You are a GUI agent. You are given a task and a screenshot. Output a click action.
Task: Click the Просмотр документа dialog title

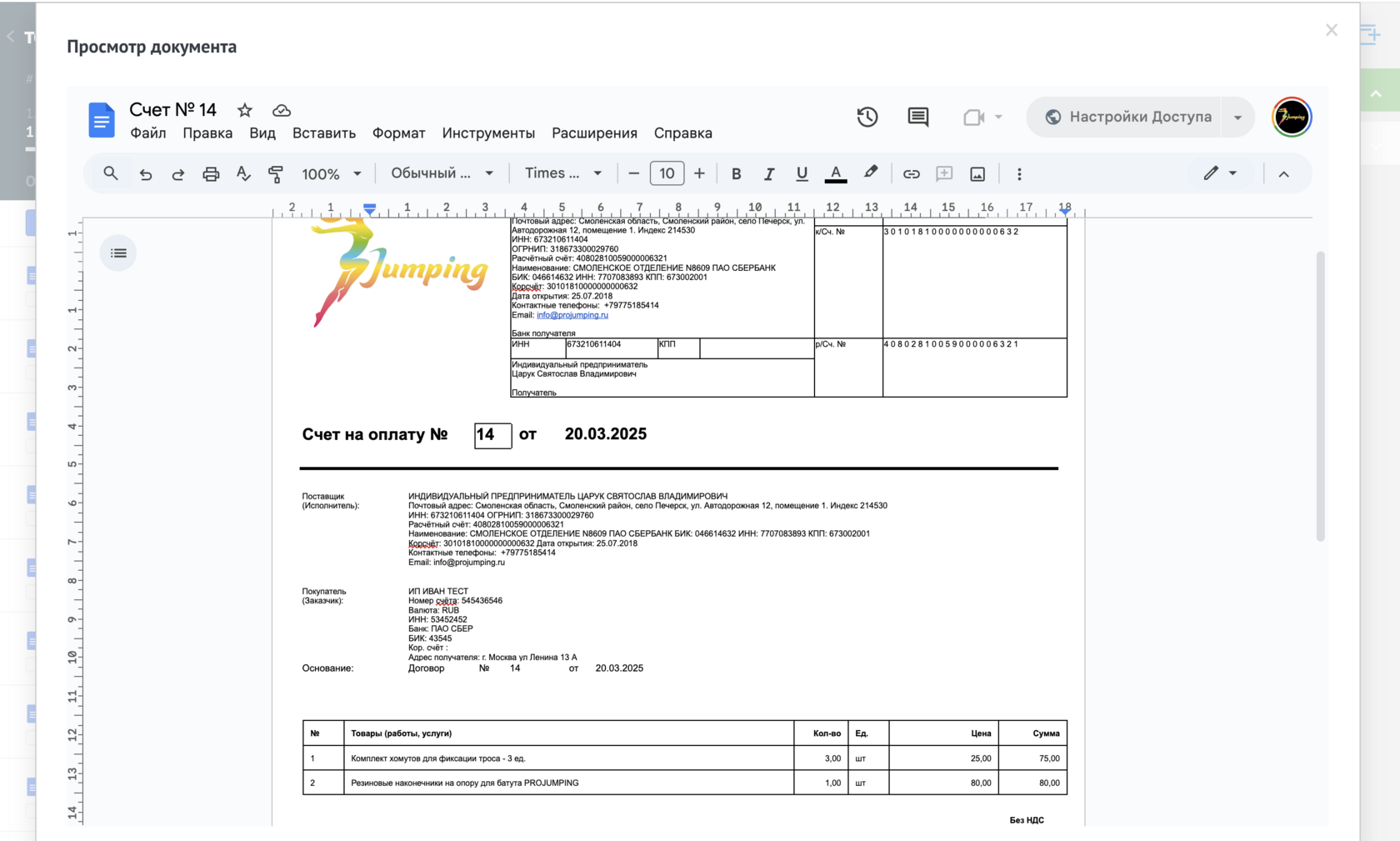point(152,47)
